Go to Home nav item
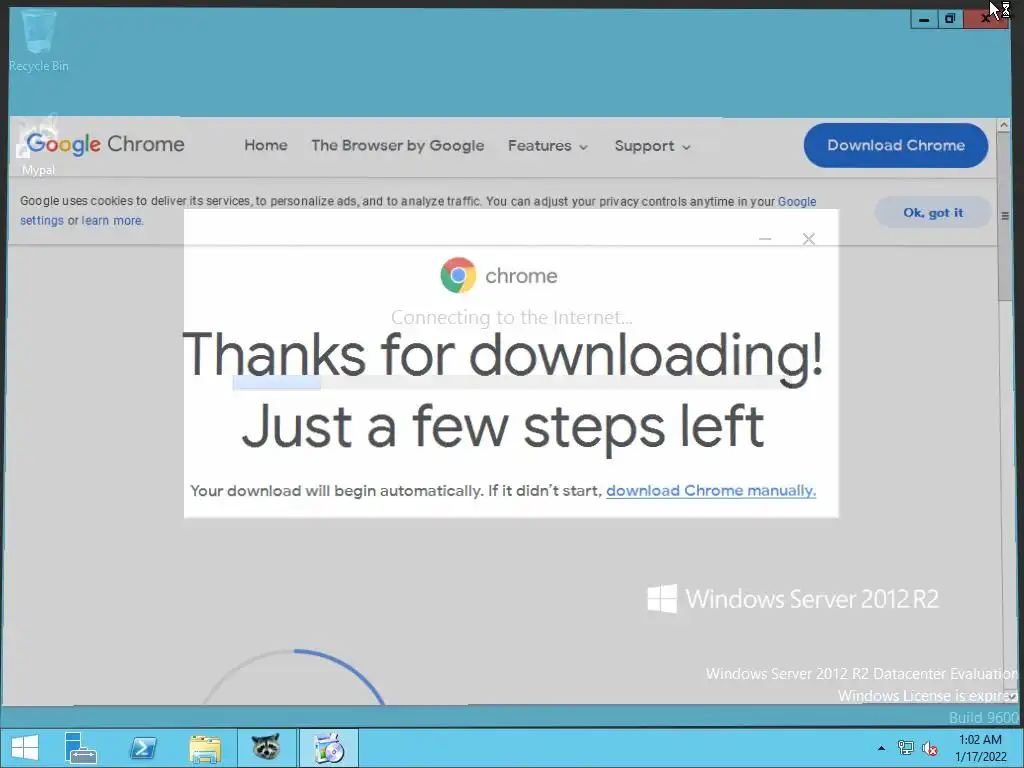 (x=266, y=145)
